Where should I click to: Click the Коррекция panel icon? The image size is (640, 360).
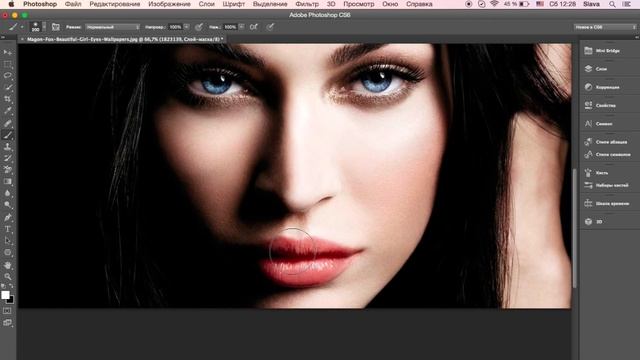pos(588,87)
